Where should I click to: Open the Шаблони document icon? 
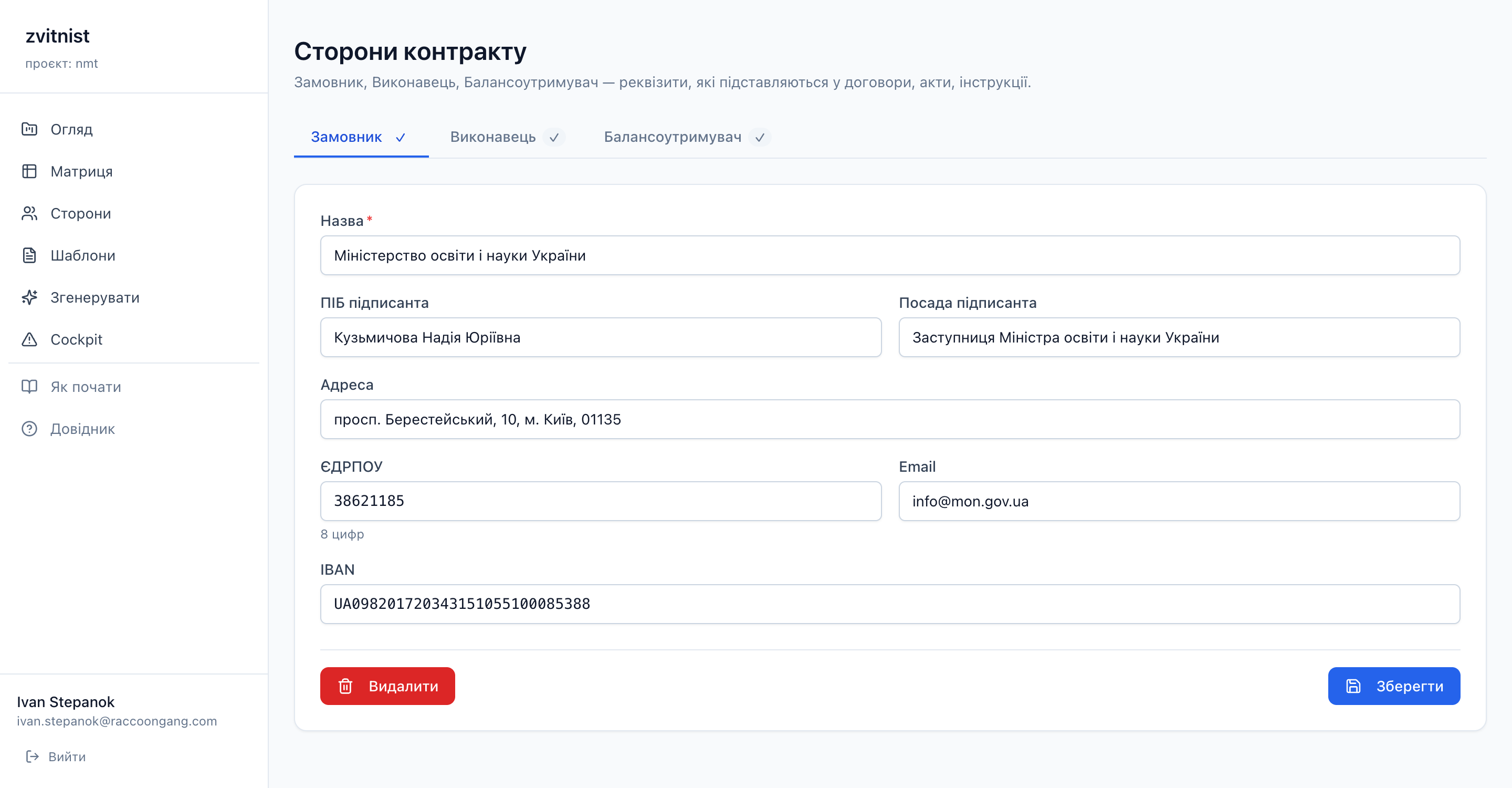tap(29, 255)
